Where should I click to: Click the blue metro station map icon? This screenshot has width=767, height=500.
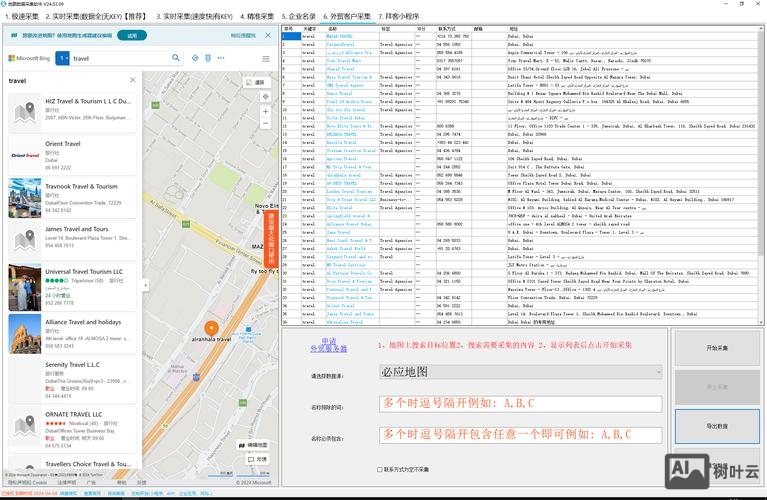click(x=248, y=329)
